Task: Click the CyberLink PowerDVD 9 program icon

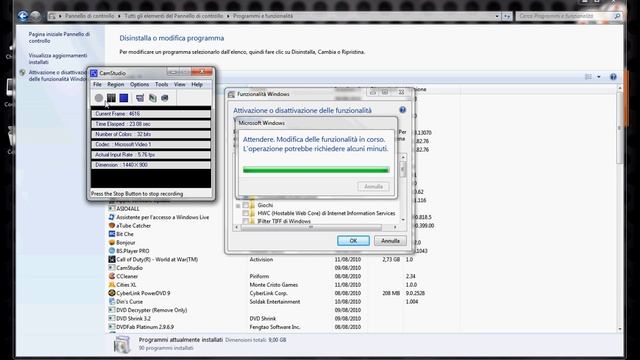Action: pyautogui.click(x=112, y=293)
